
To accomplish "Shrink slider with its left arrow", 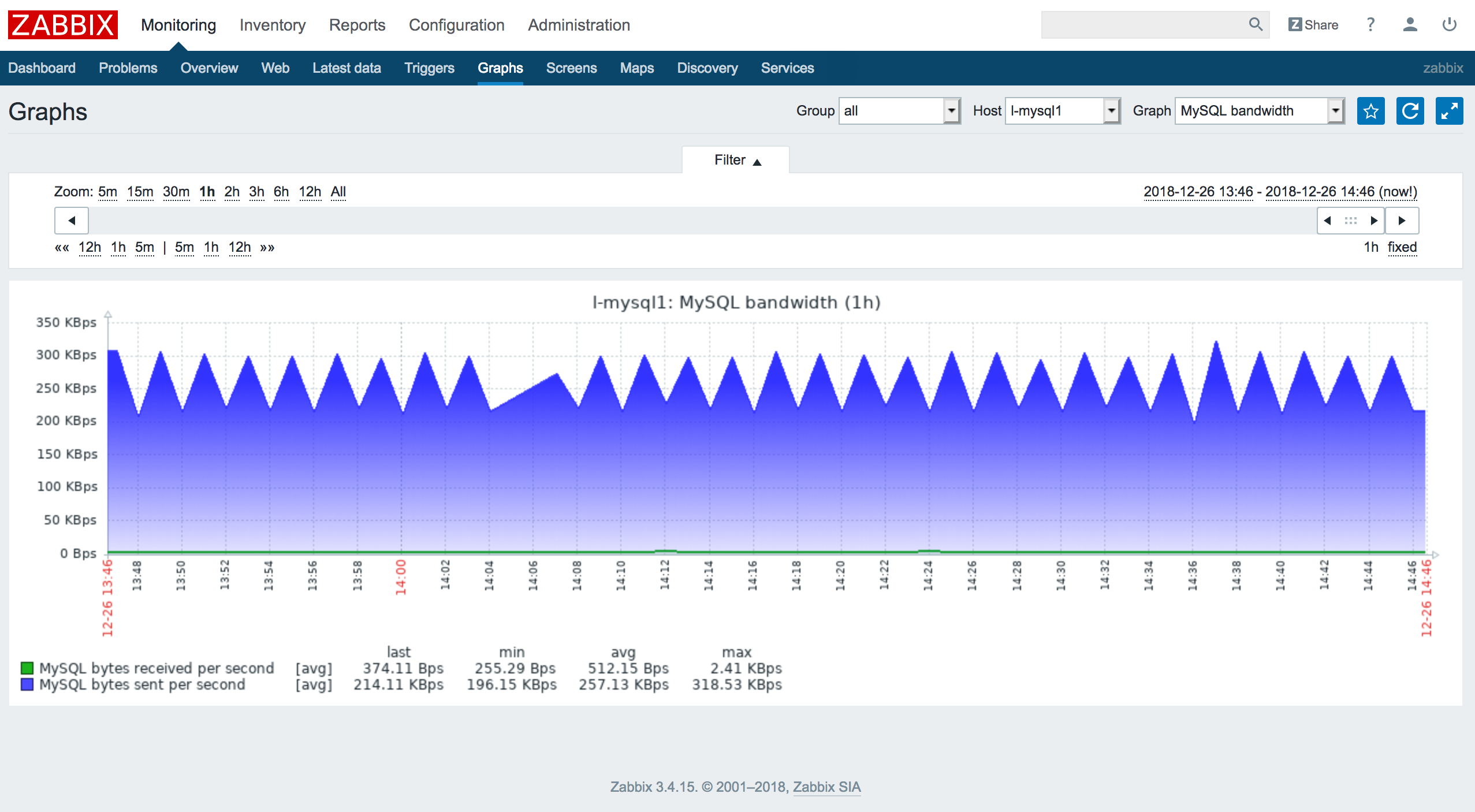I will coord(1328,221).
